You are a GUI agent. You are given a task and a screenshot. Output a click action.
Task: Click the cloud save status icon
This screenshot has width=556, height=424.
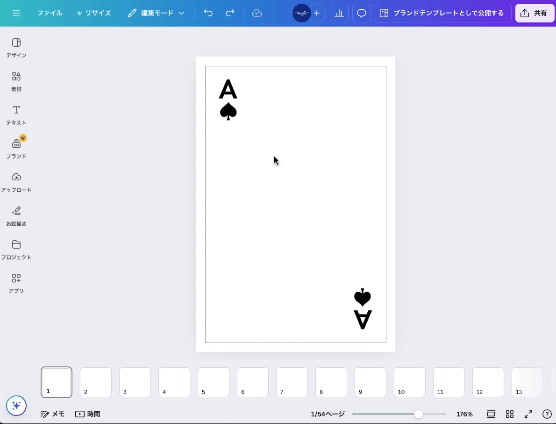click(257, 13)
